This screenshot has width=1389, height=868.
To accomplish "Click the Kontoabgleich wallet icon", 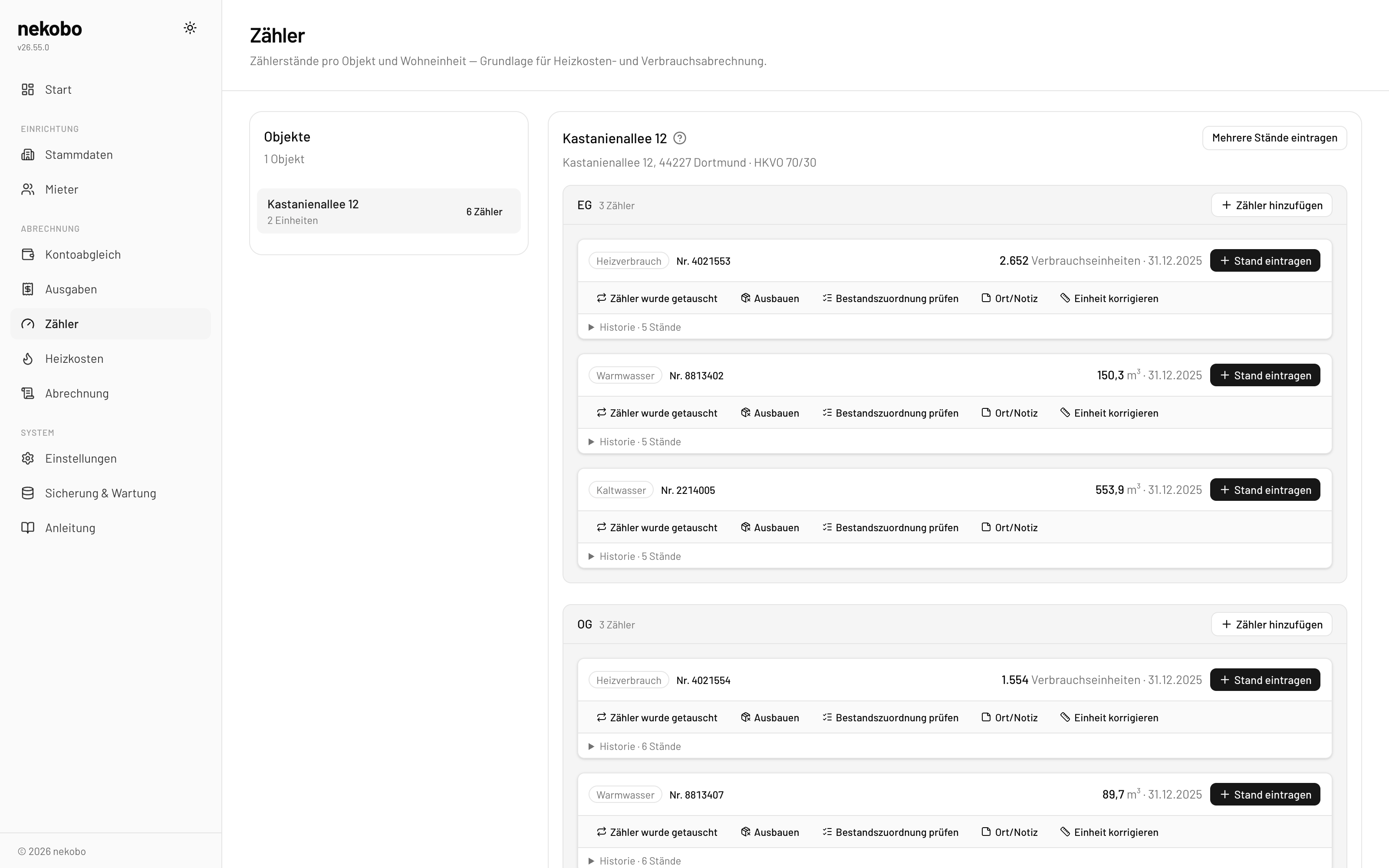I will (x=27, y=254).
